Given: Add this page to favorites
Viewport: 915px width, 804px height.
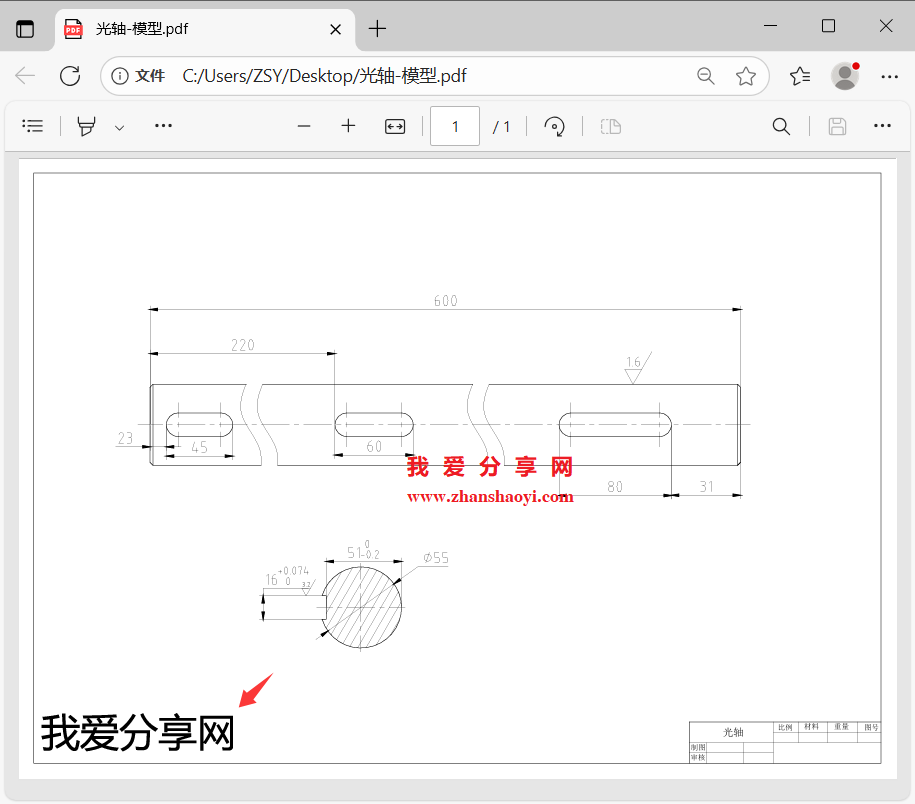Looking at the screenshot, I should pyautogui.click(x=746, y=75).
